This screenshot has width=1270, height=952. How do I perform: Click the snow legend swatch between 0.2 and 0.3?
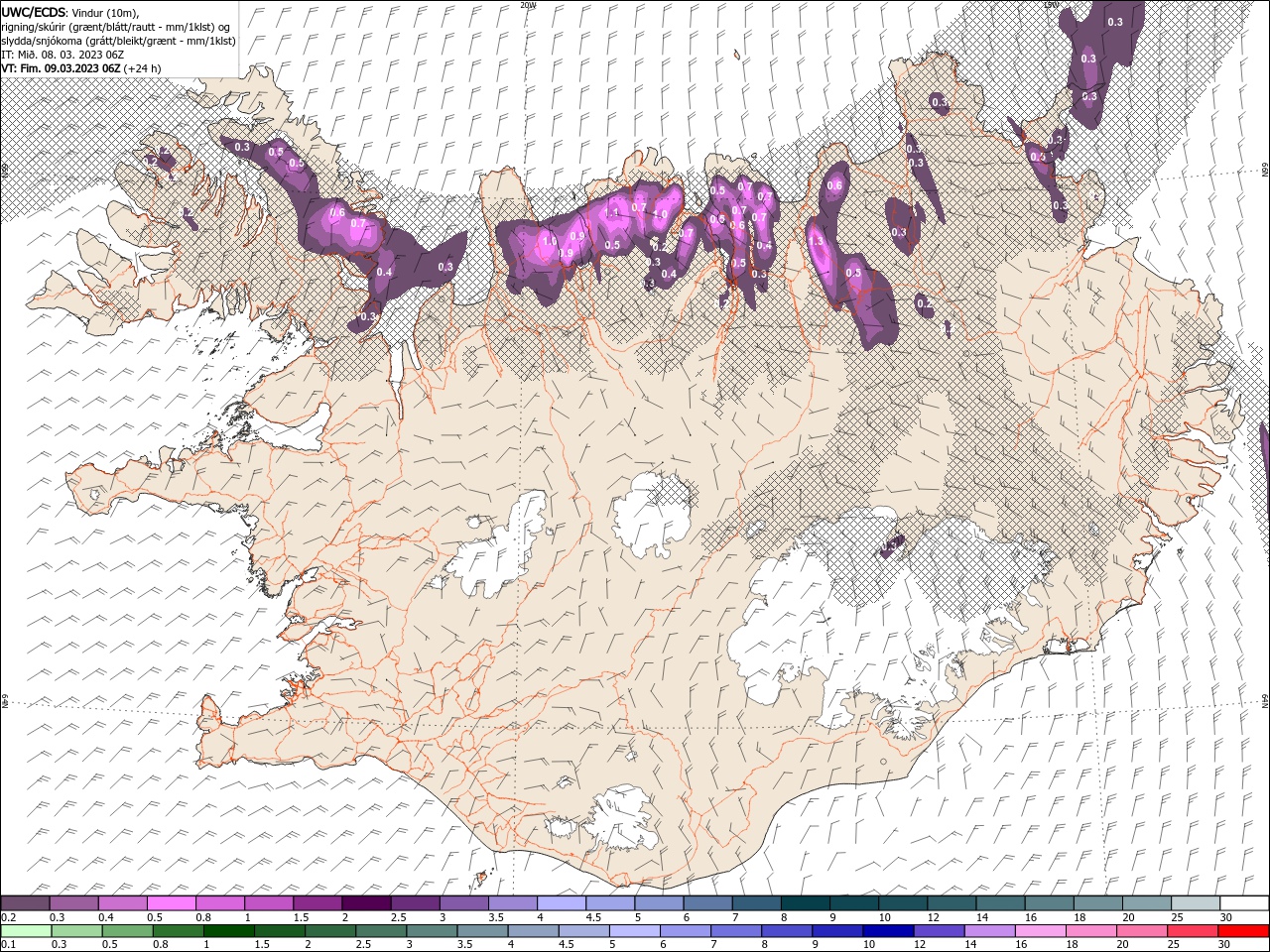click(x=26, y=903)
